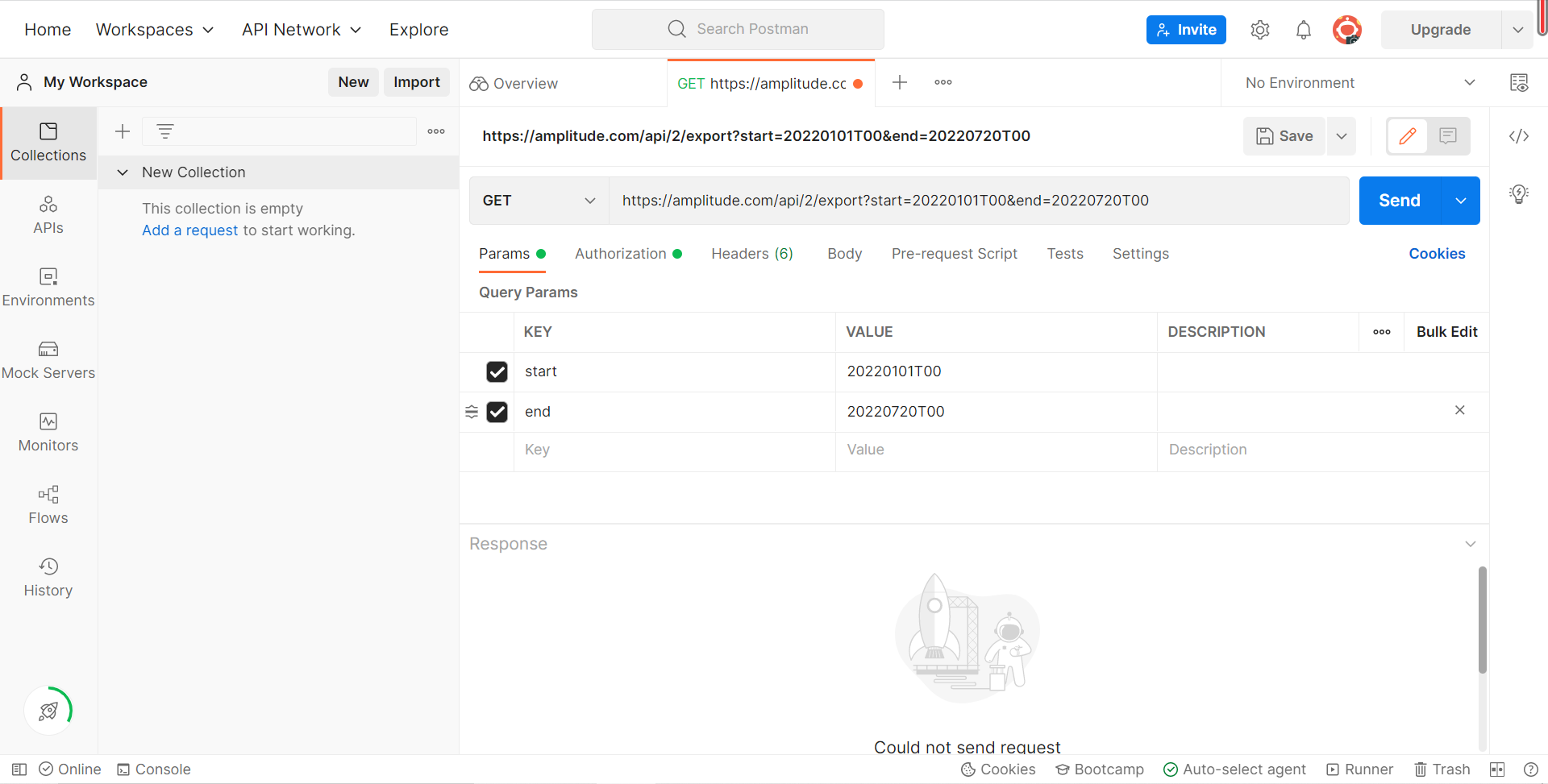Click the Import button
This screenshot has width=1548, height=784.
point(417,82)
